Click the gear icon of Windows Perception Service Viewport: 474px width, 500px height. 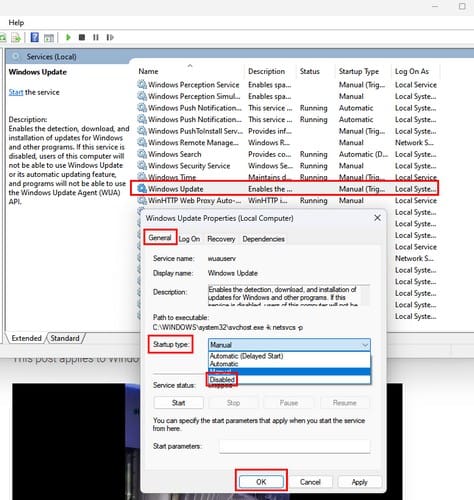(x=142, y=84)
